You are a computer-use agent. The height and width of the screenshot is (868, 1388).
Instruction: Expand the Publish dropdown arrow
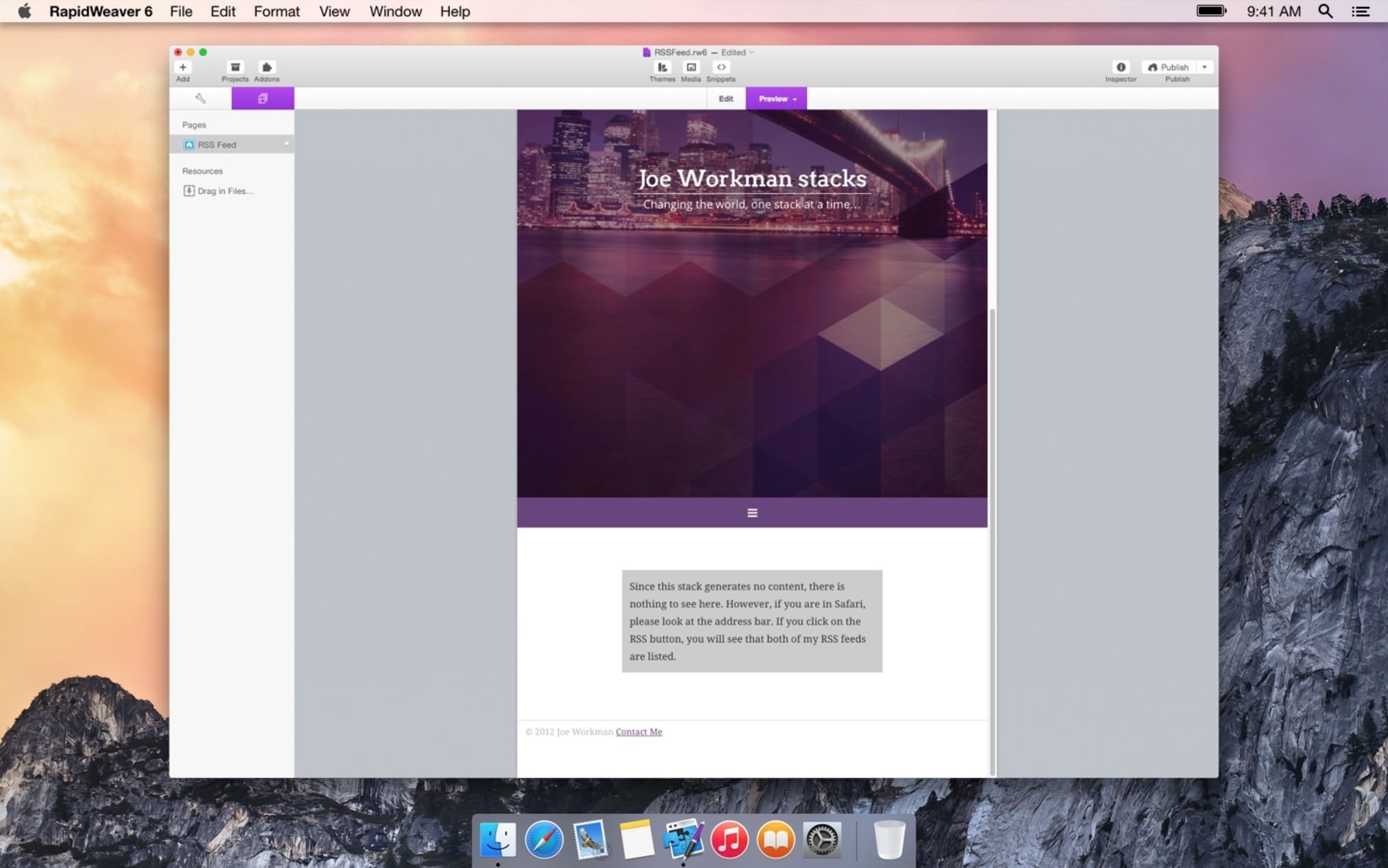(x=1205, y=67)
